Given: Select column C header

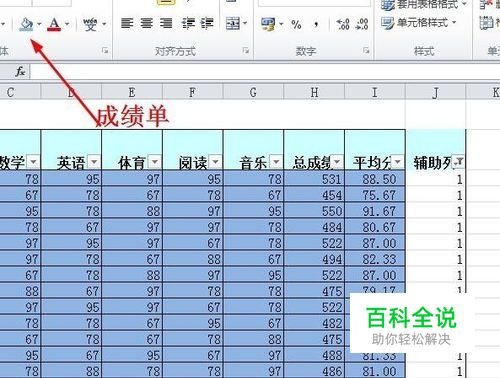Looking at the screenshot, I should (x=20, y=92).
